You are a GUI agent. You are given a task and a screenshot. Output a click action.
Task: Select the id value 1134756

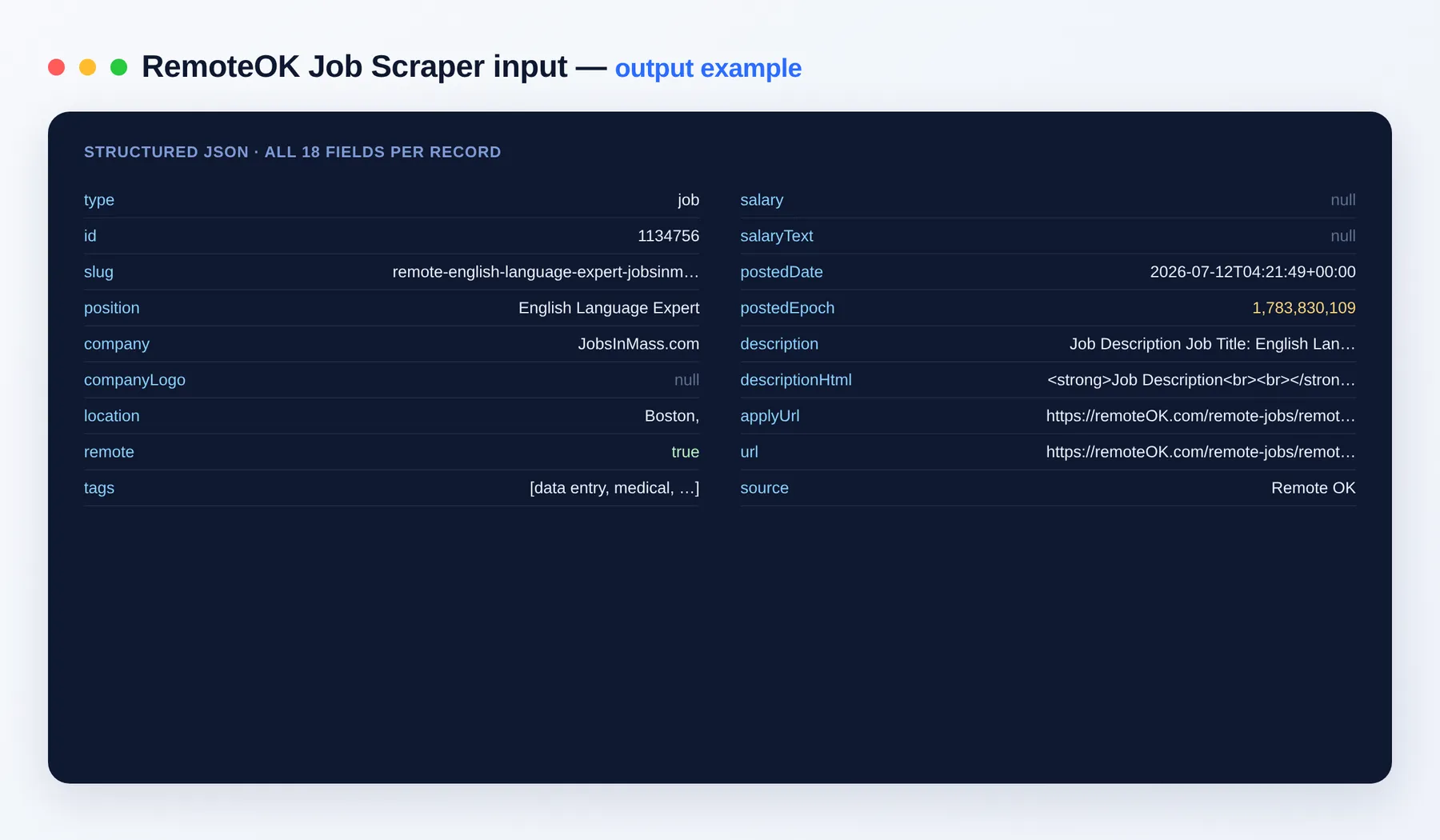tap(668, 236)
